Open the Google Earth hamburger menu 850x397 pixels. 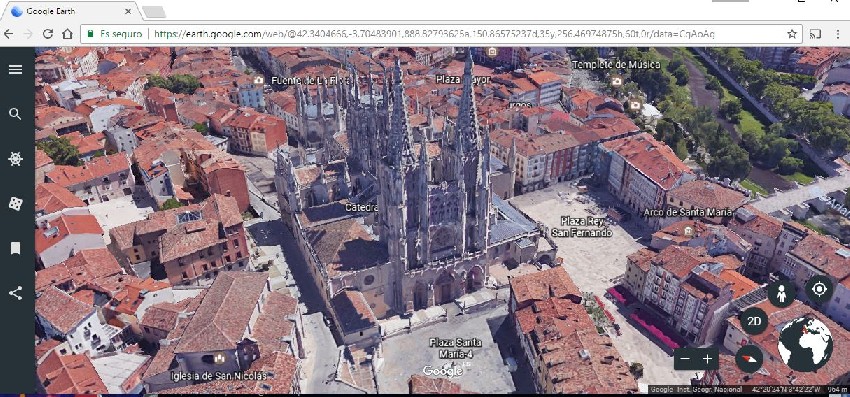16,69
